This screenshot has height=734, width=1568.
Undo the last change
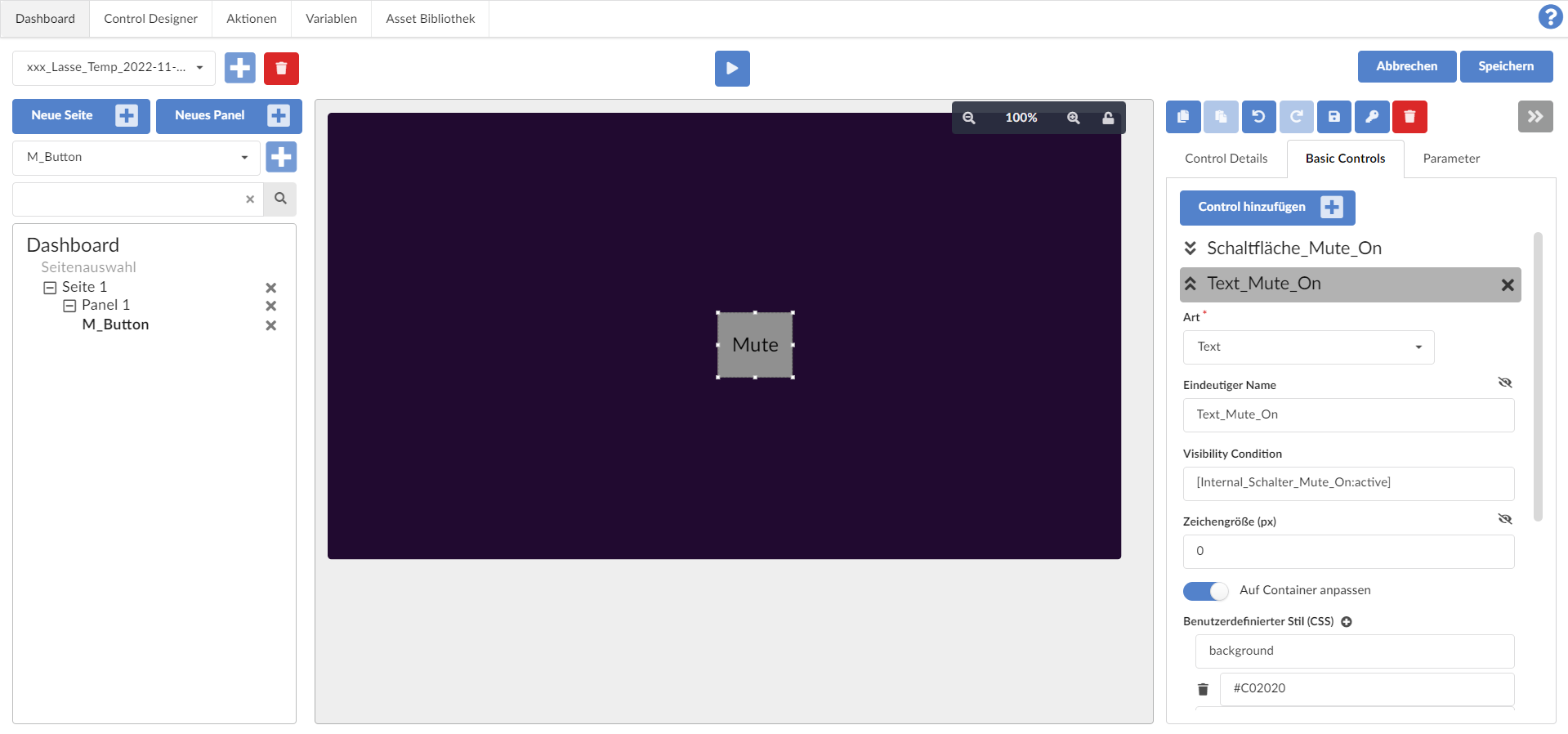pyautogui.click(x=1258, y=117)
